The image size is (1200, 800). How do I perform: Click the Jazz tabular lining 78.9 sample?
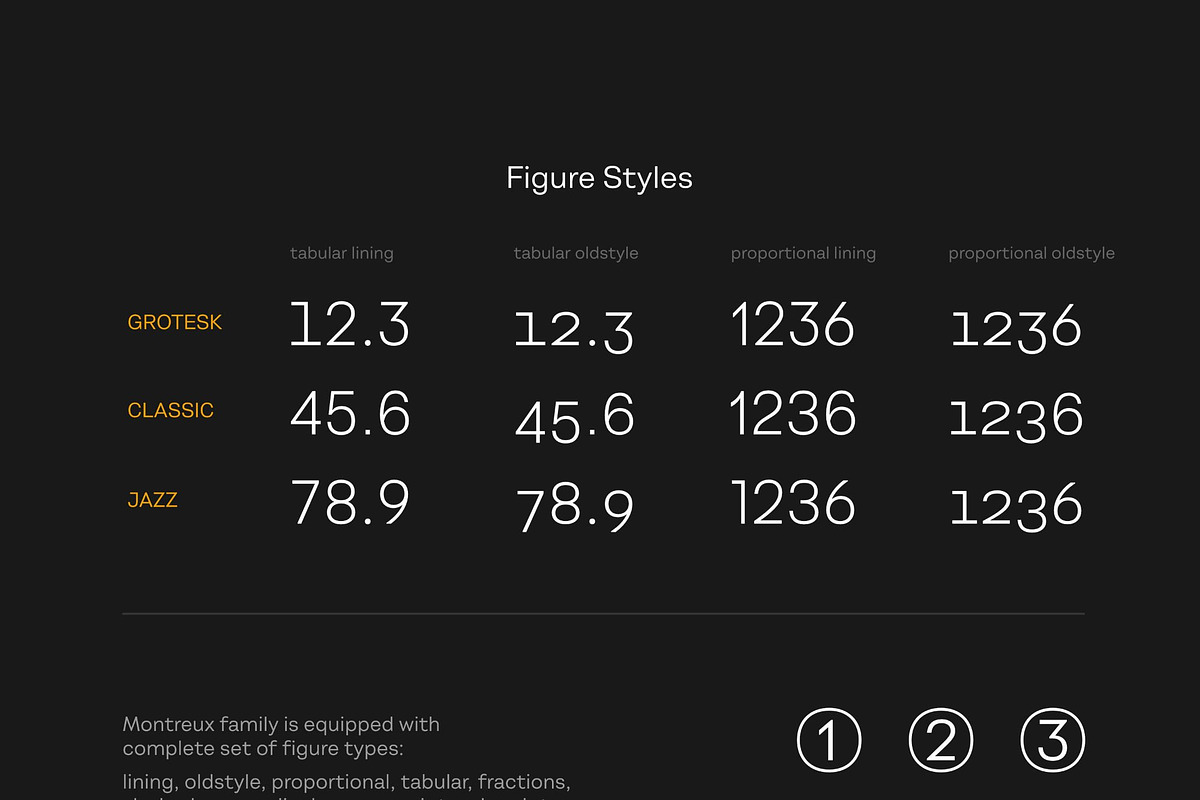[x=350, y=502]
